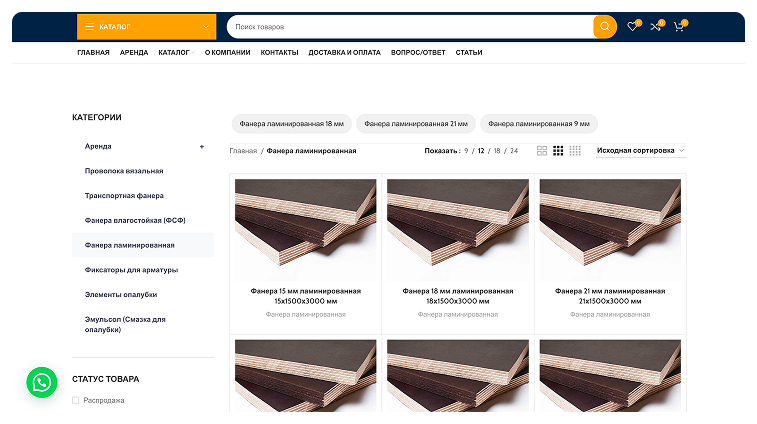Open Элементы опалубки category
Viewport: 757px width, 424px height.
121,295
